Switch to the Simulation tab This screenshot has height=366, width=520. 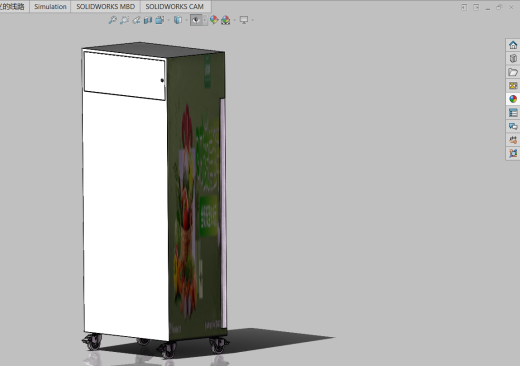[50, 7]
